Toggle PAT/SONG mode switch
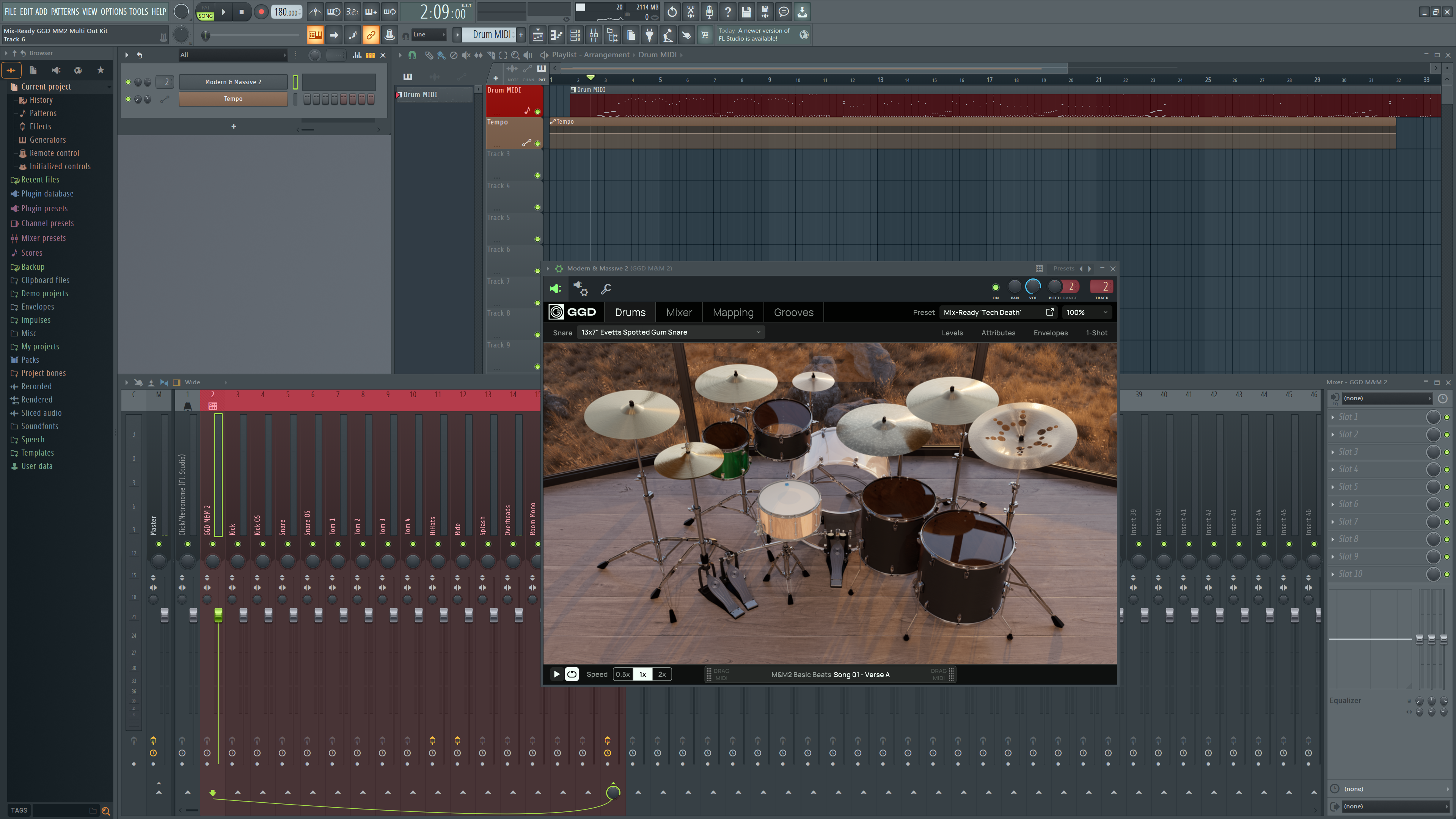Viewport: 1456px width, 819px height. click(205, 12)
